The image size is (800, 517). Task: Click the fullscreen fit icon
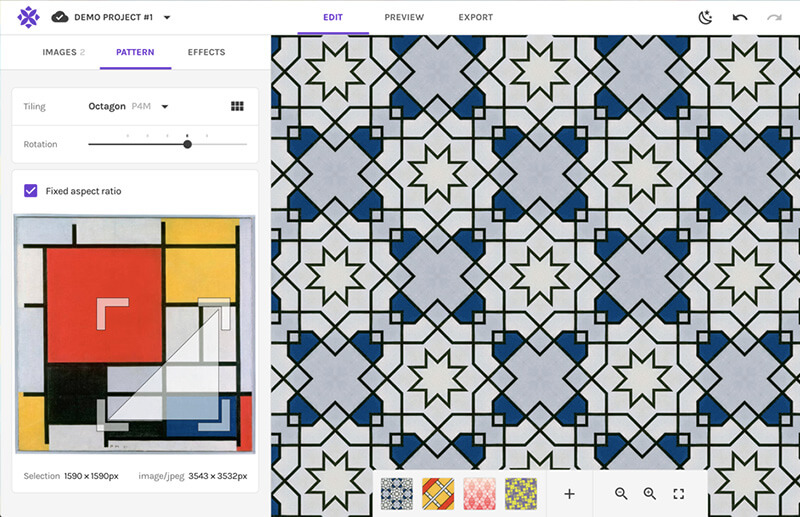679,494
